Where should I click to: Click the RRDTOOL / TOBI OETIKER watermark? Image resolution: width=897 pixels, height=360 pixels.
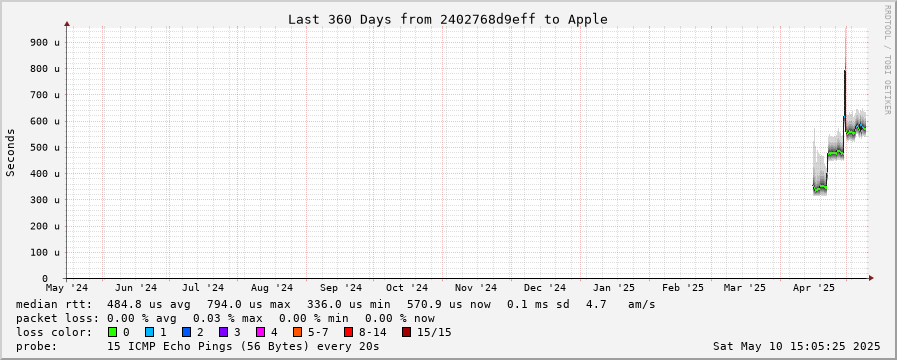(887, 59)
